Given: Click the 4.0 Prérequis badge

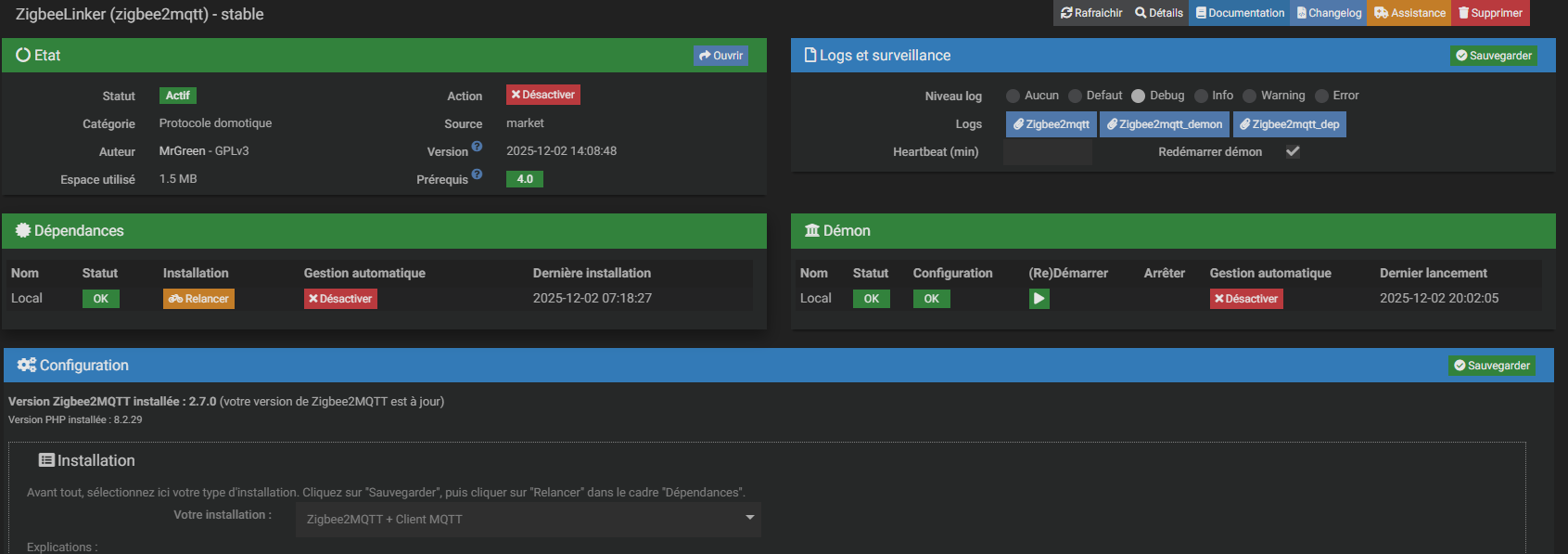Looking at the screenshot, I should tap(525, 179).
